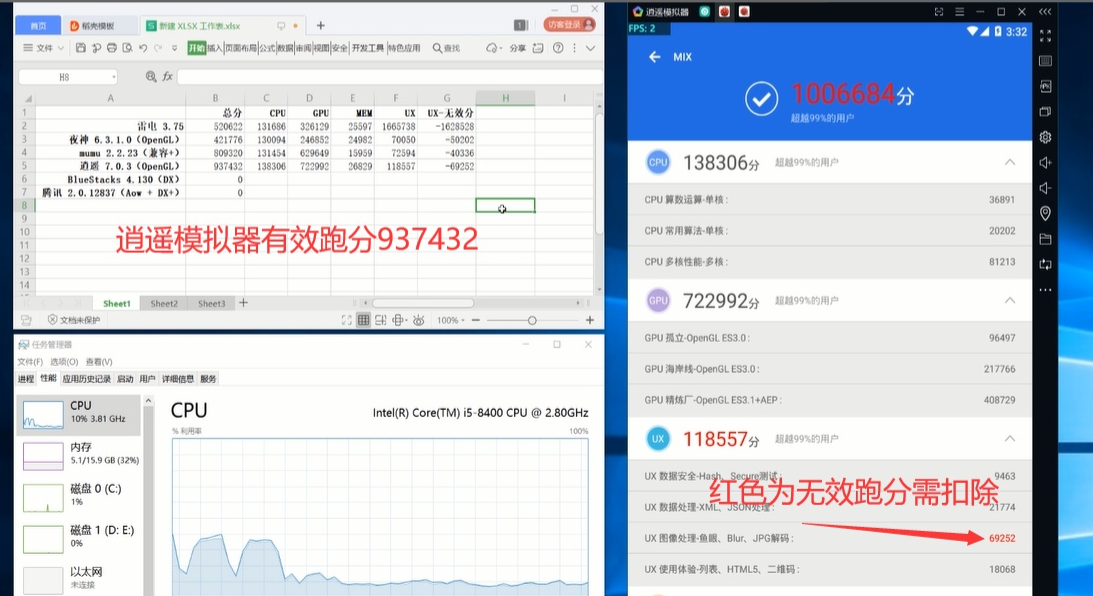Collapse the CPU 138306分 score section

pyautogui.click(x=1009, y=162)
